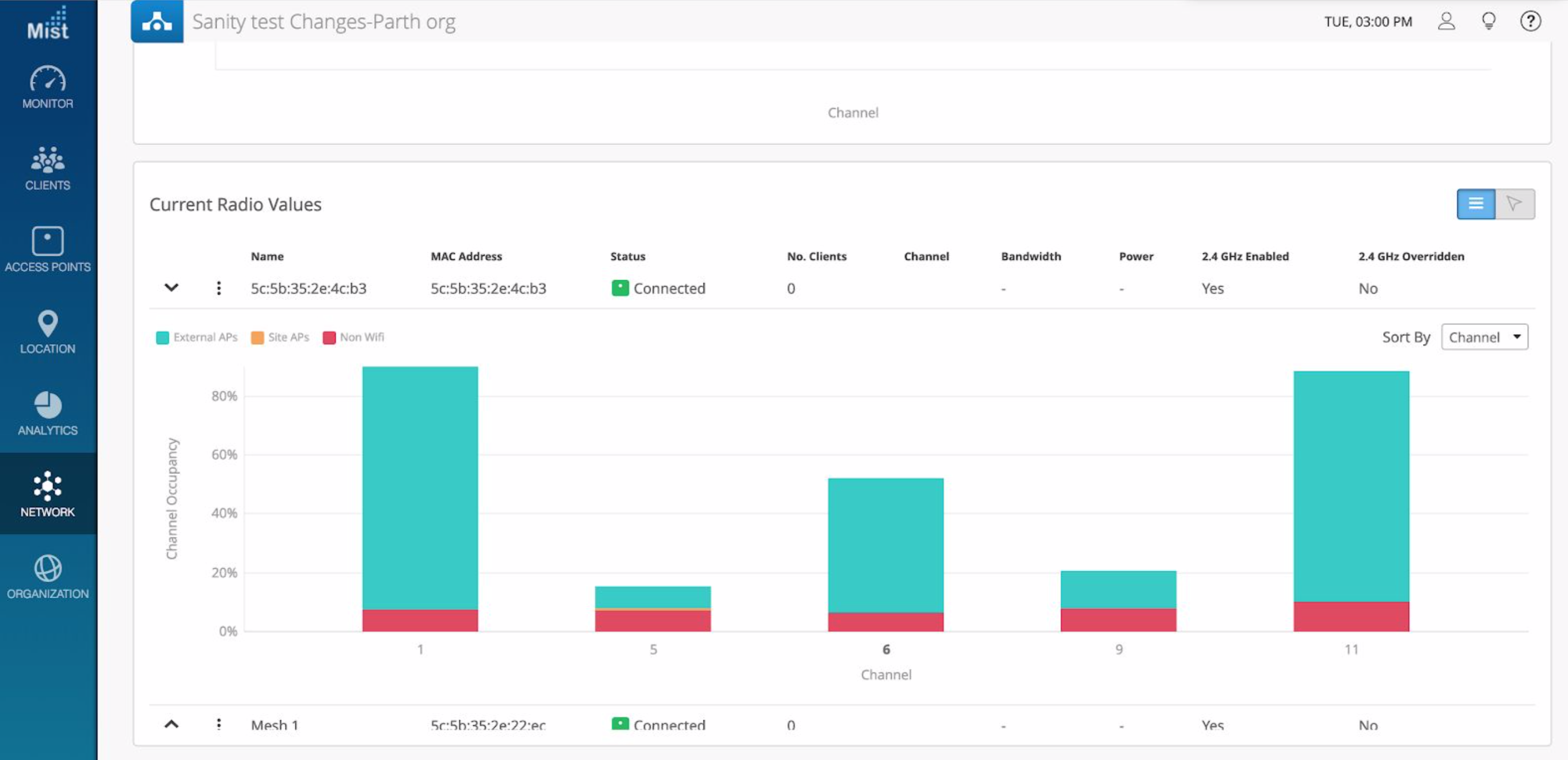
Task: Switch to map pointer view toggle
Action: [x=1514, y=204]
